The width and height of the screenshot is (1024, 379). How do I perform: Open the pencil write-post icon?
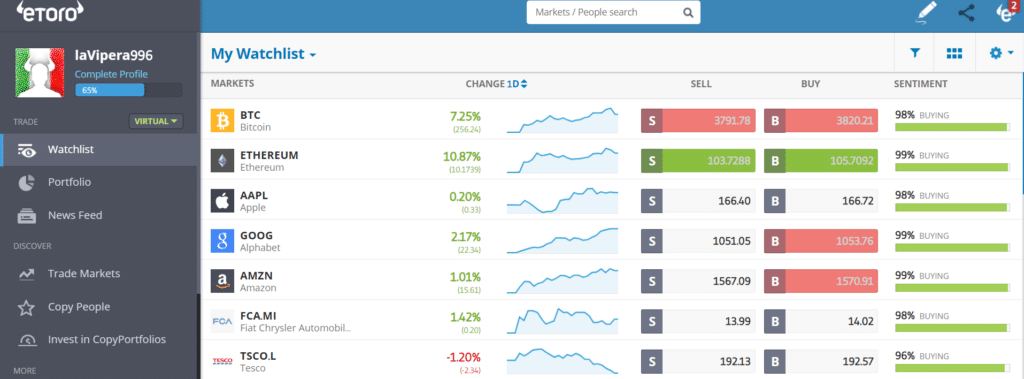pyautogui.click(x=925, y=13)
